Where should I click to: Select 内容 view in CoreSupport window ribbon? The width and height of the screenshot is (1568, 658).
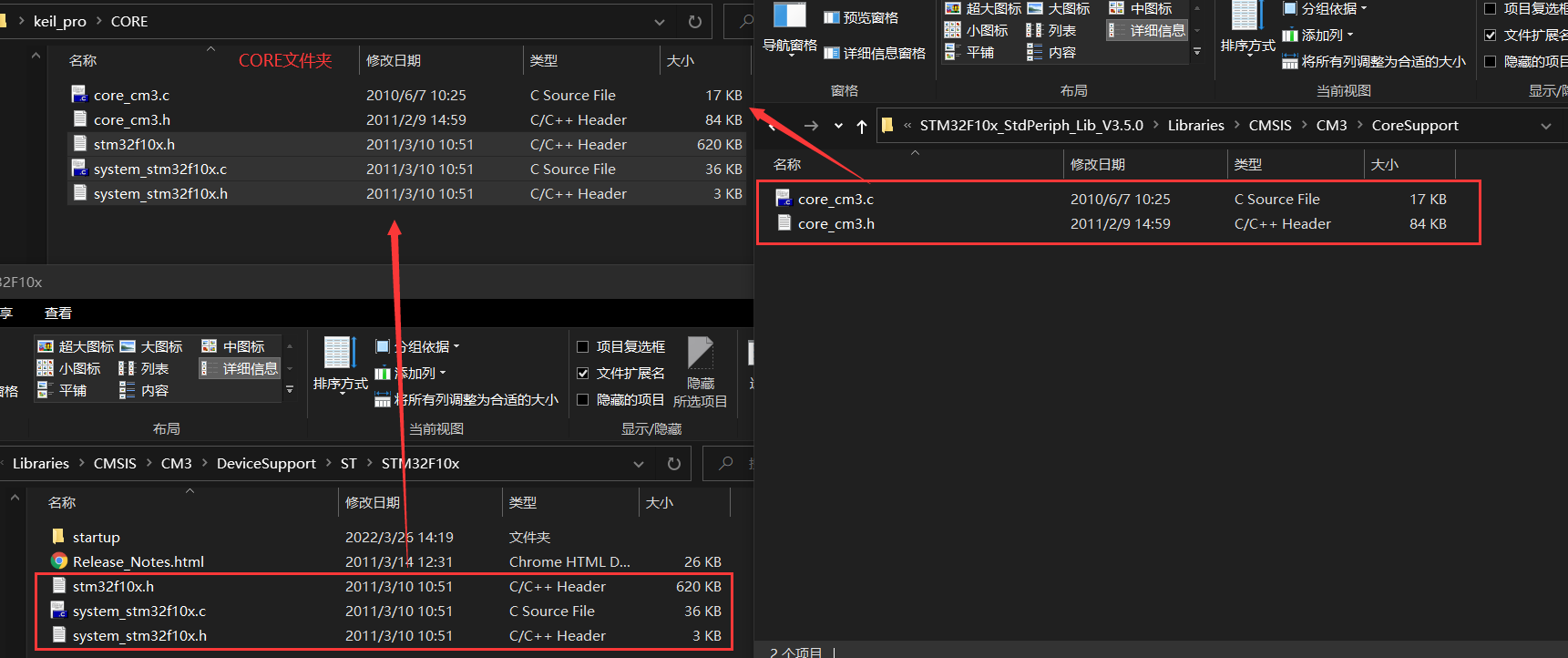coord(1051,52)
